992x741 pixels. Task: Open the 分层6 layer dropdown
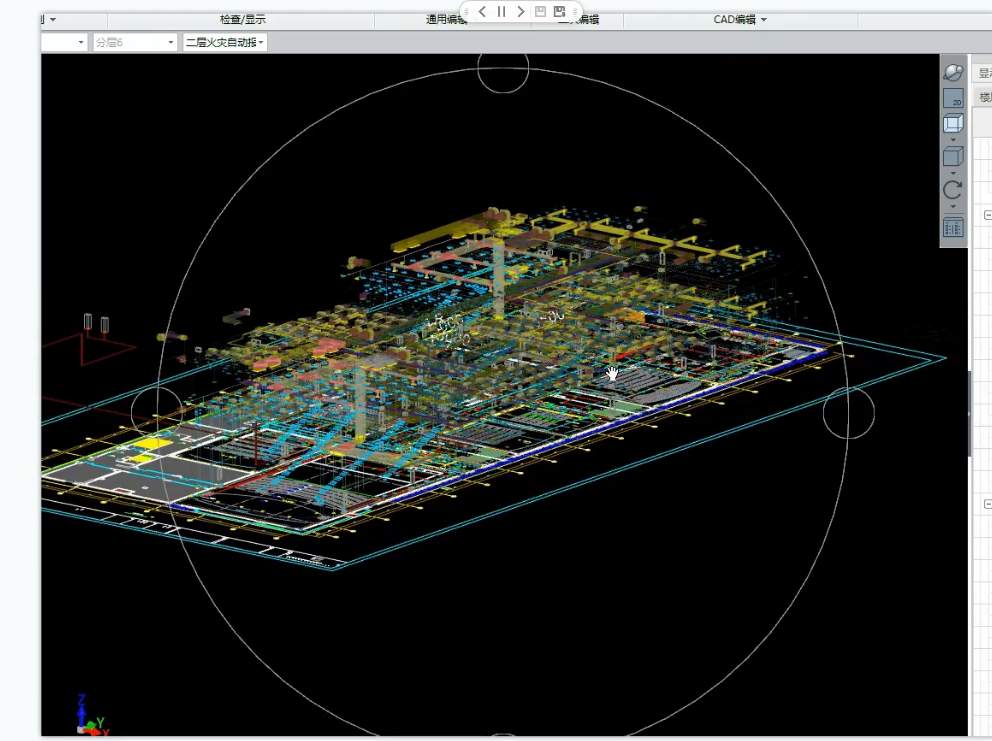coord(134,42)
